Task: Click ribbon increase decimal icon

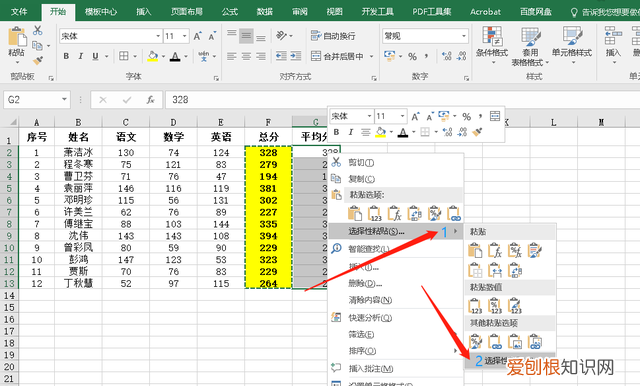Action: [x=447, y=56]
